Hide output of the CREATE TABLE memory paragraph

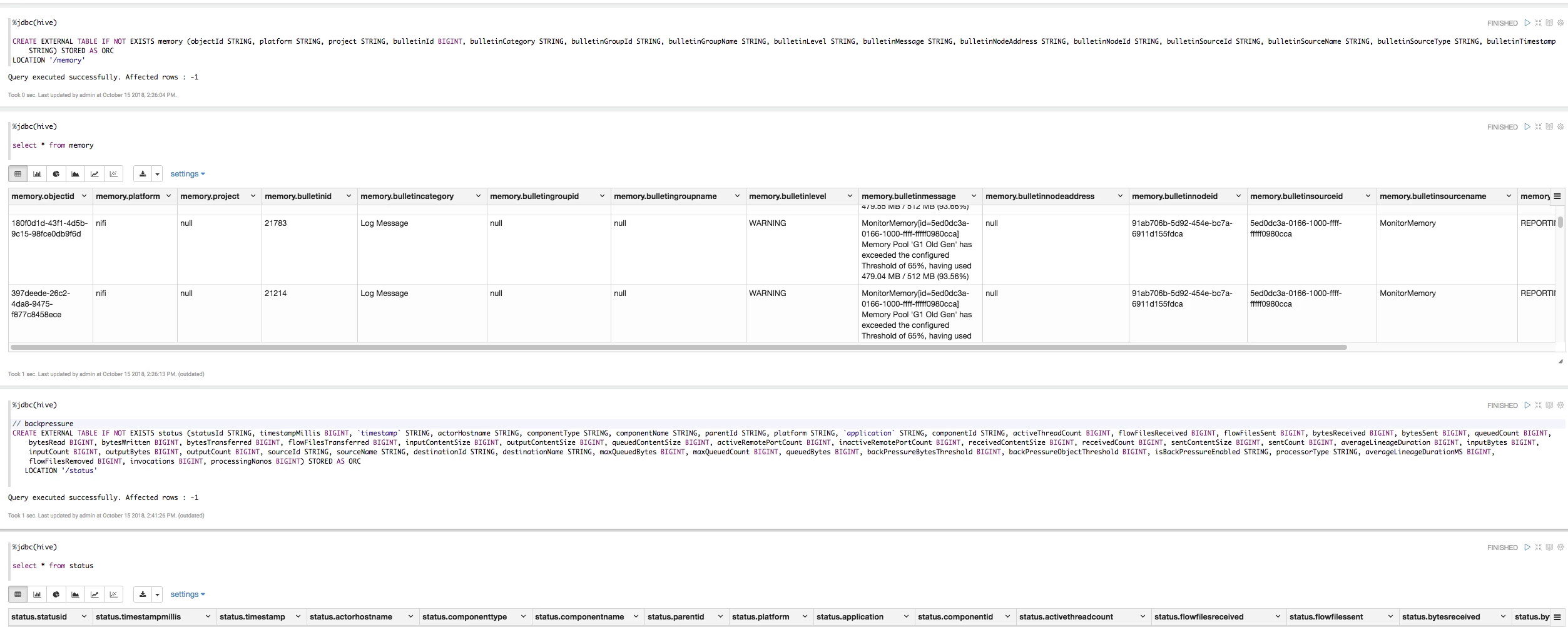coord(1549,23)
